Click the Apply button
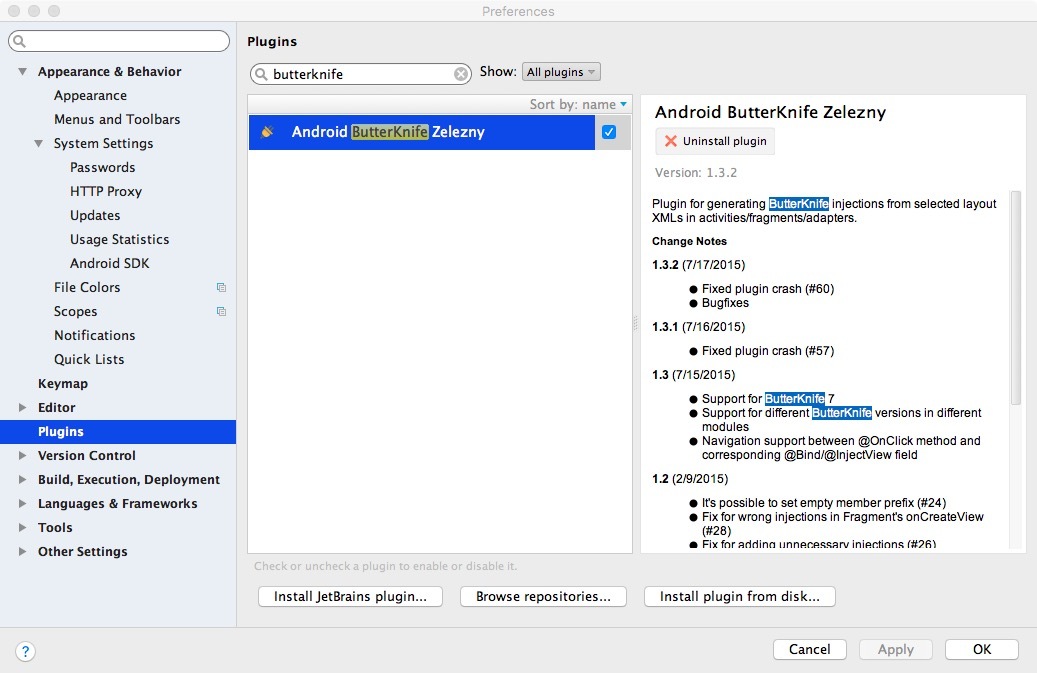This screenshot has height=673, width=1037. click(895, 650)
